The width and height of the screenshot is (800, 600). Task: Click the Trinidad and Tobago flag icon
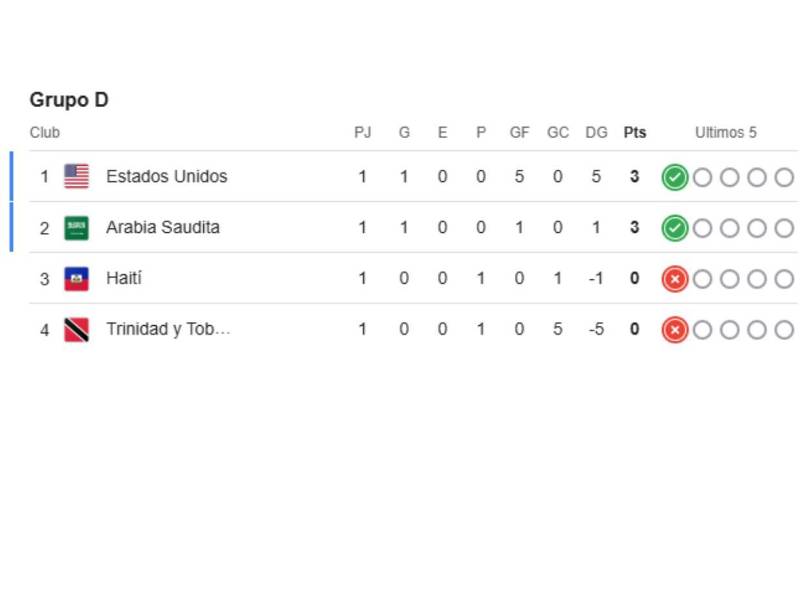point(76,330)
